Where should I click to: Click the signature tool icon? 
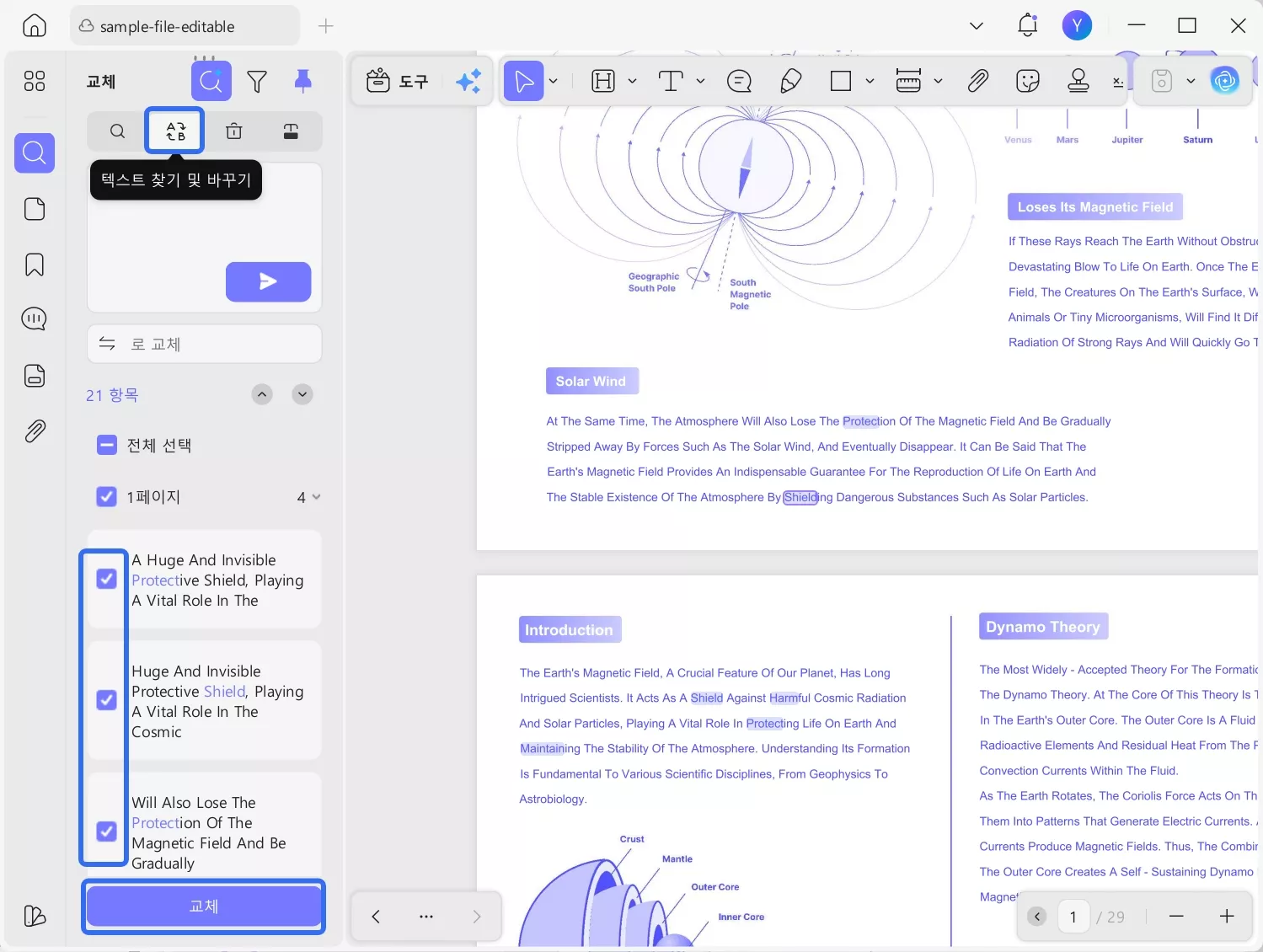click(1118, 82)
